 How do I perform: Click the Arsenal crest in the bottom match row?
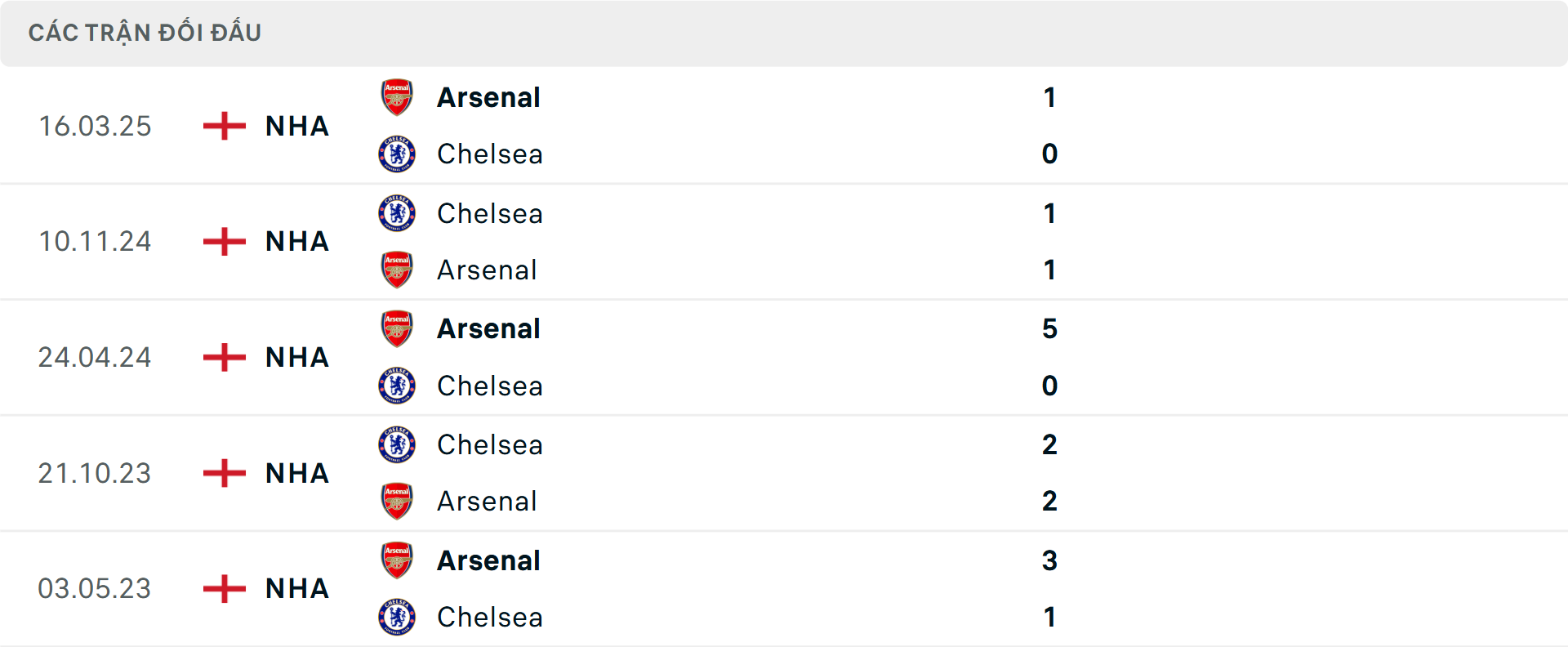point(398,560)
